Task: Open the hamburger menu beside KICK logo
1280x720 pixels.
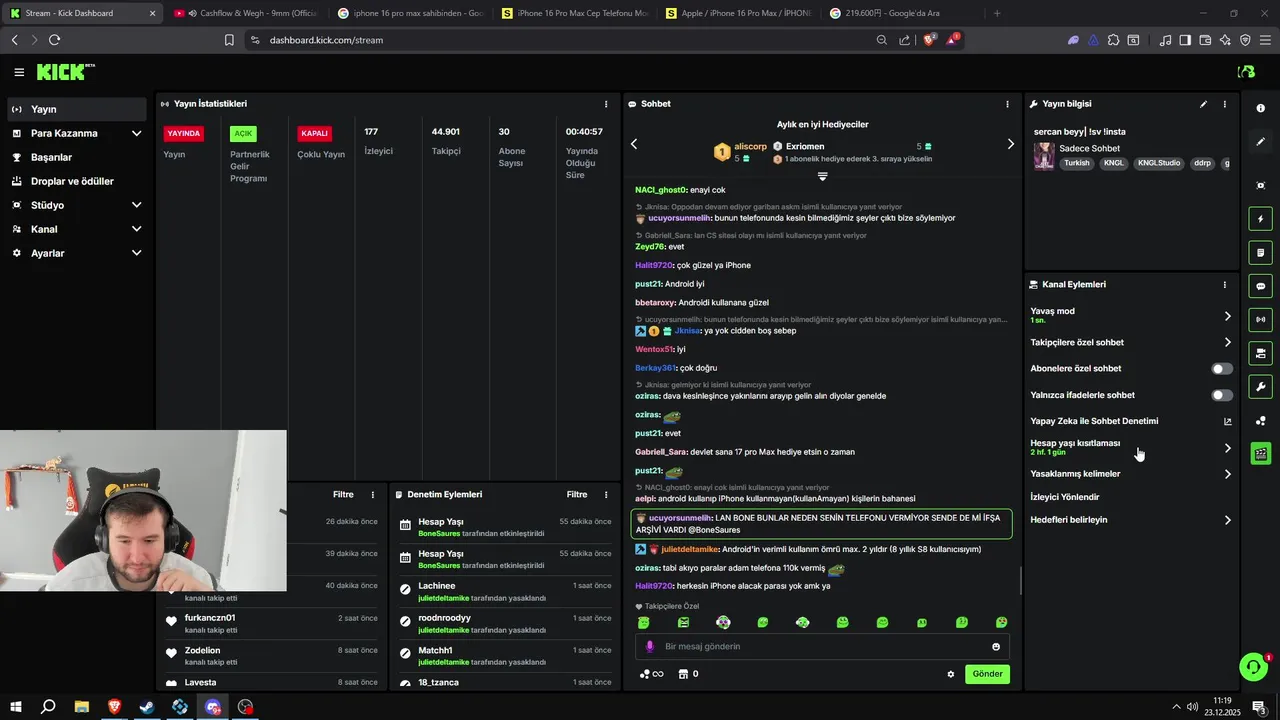Action: [19, 72]
